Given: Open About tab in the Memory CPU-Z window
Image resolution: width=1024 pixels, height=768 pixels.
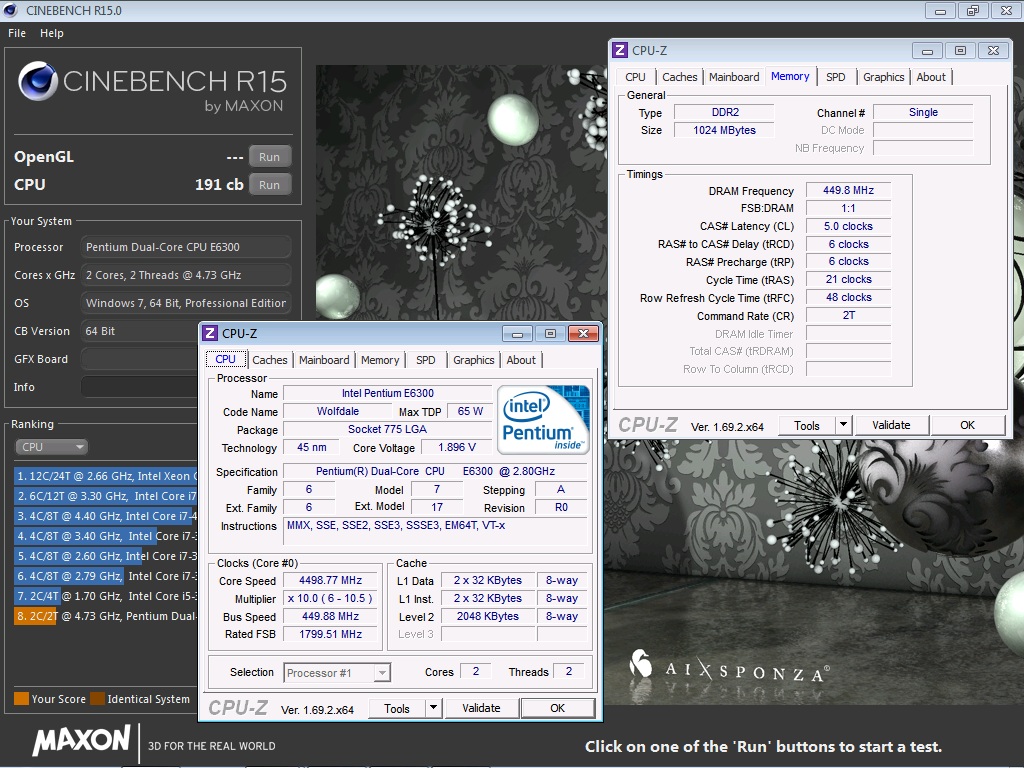Looking at the screenshot, I should point(931,77).
